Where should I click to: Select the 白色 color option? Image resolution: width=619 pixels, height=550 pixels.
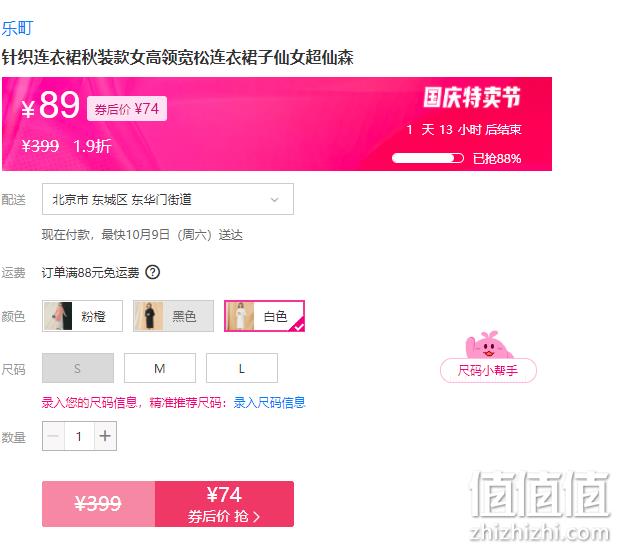(x=264, y=316)
